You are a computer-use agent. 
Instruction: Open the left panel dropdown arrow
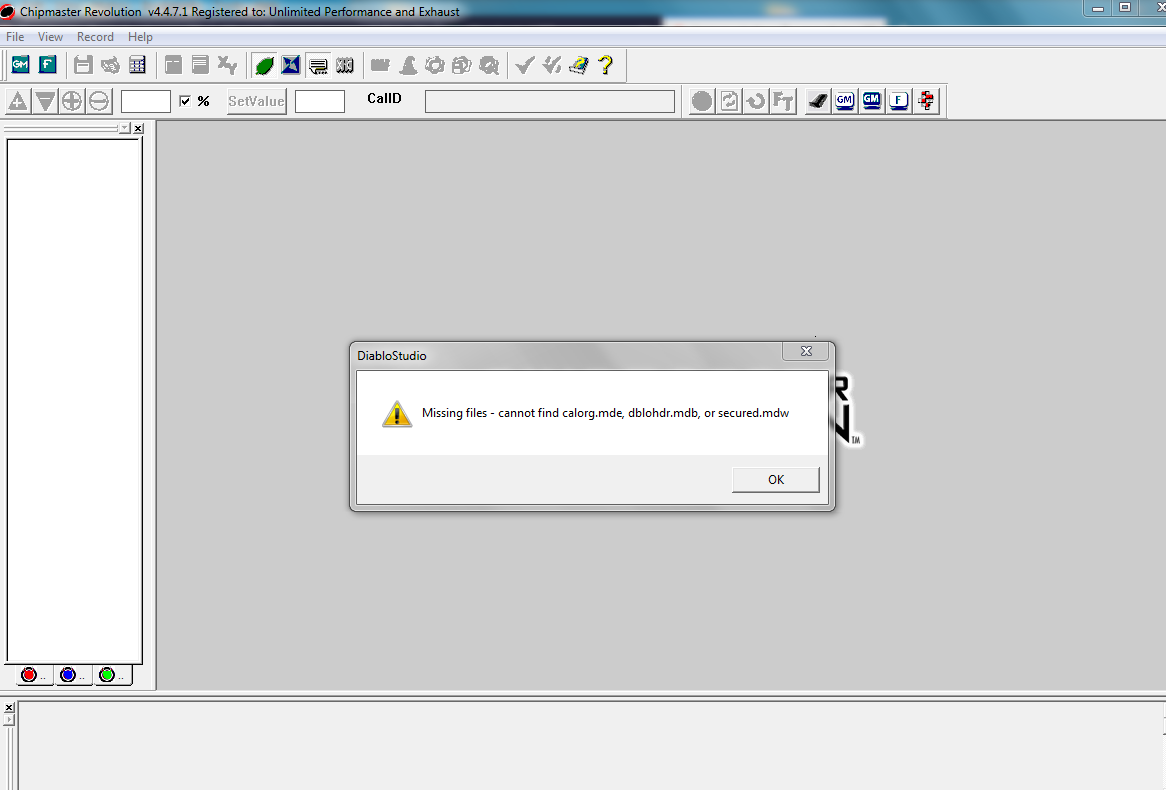pyautogui.click(x=124, y=129)
